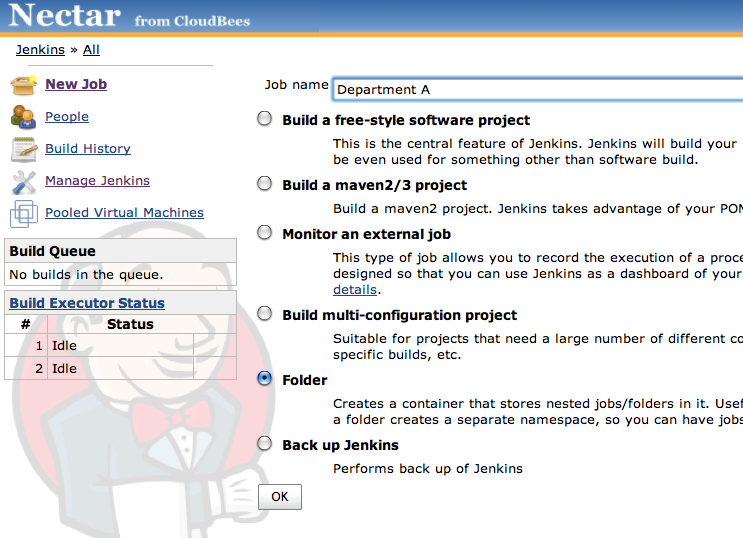Viewport: 743px width, 538px height.
Task: Click 'Performs back up of Jenkins' description
Action: pyautogui.click(x=428, y=469)
